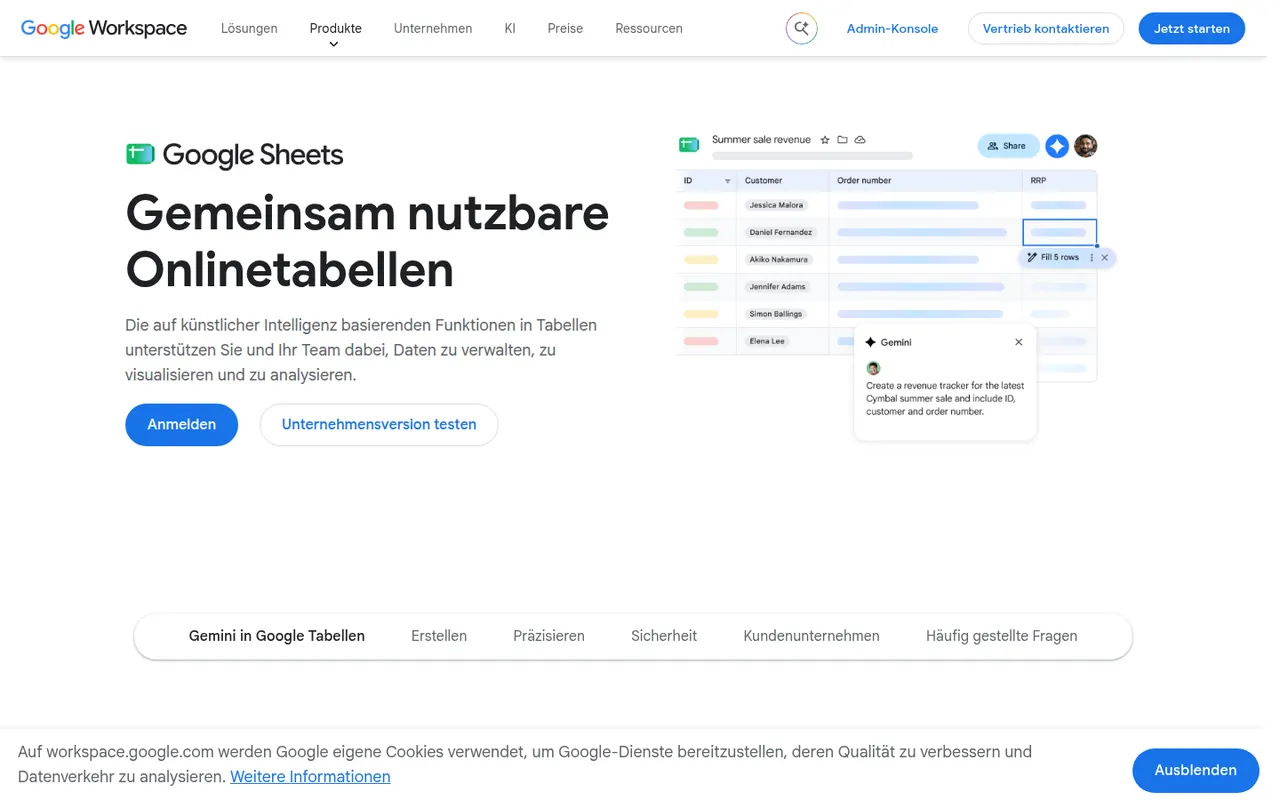Click the folder icon beside Summer sale revenue
This screenshot has width=1280, height=800.
pyautogui.click(x=842, y=140)
